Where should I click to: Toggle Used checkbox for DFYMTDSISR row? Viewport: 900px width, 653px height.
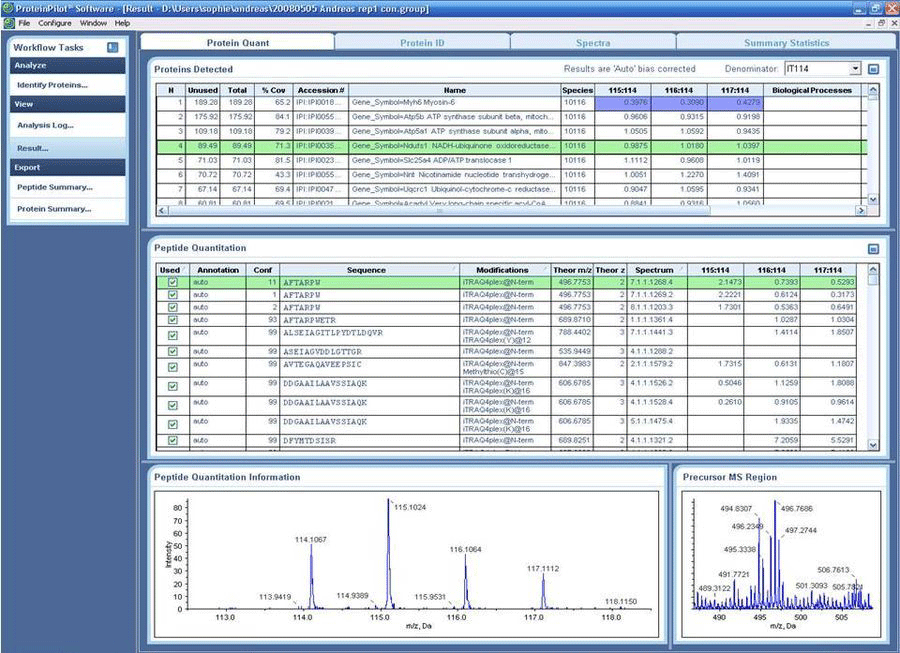coord(172,441)
